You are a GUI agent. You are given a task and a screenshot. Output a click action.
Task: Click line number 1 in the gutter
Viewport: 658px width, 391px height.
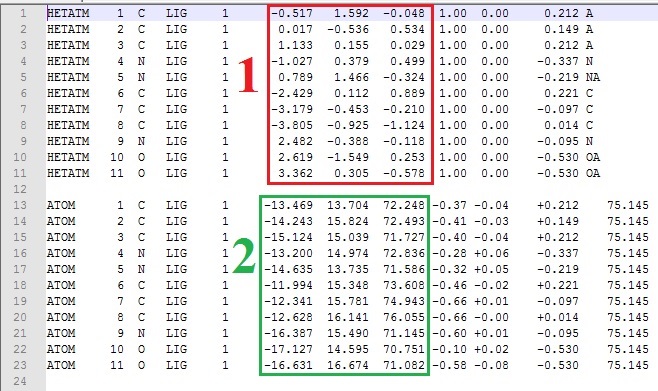point(23,13)
